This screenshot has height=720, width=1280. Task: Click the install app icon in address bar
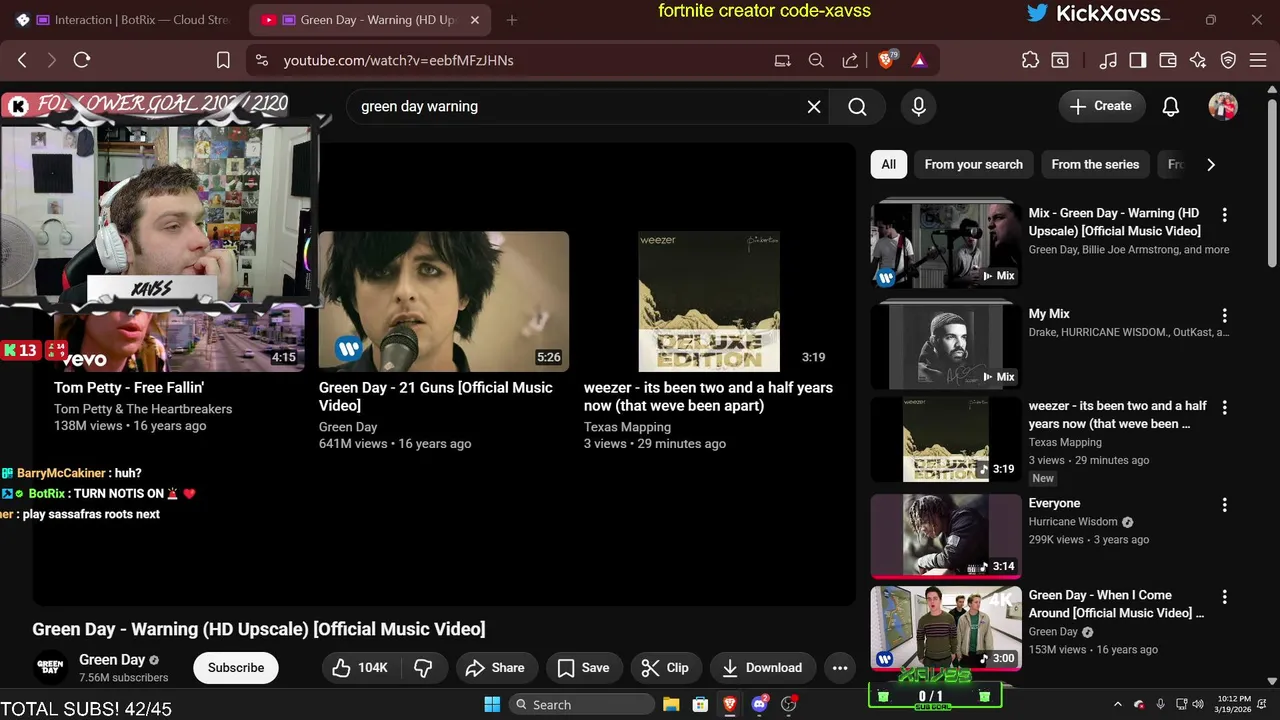coord(783,60)
